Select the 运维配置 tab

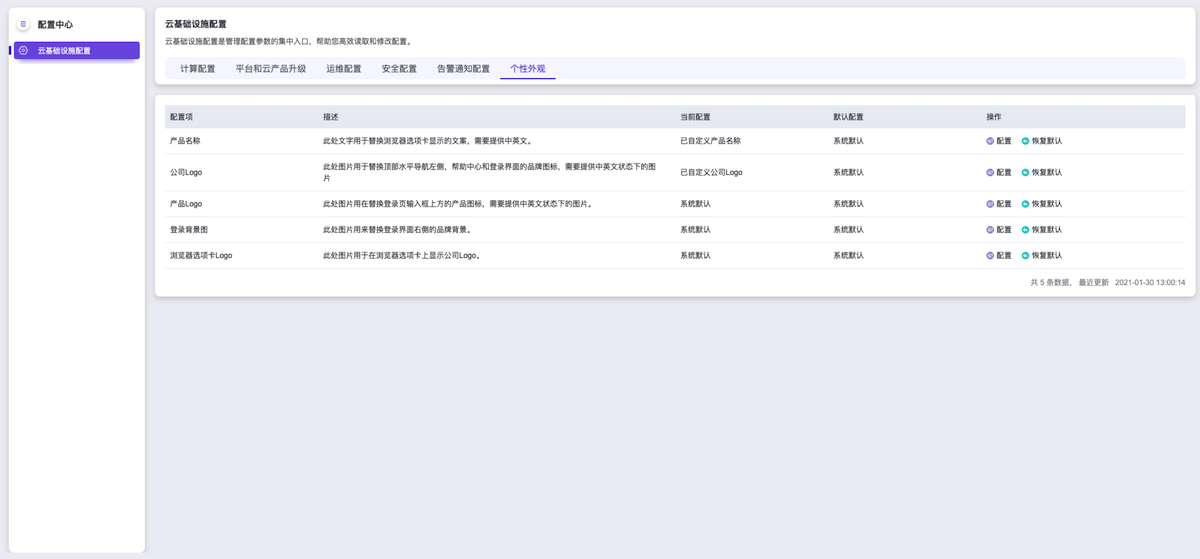[x=343, y=69]
